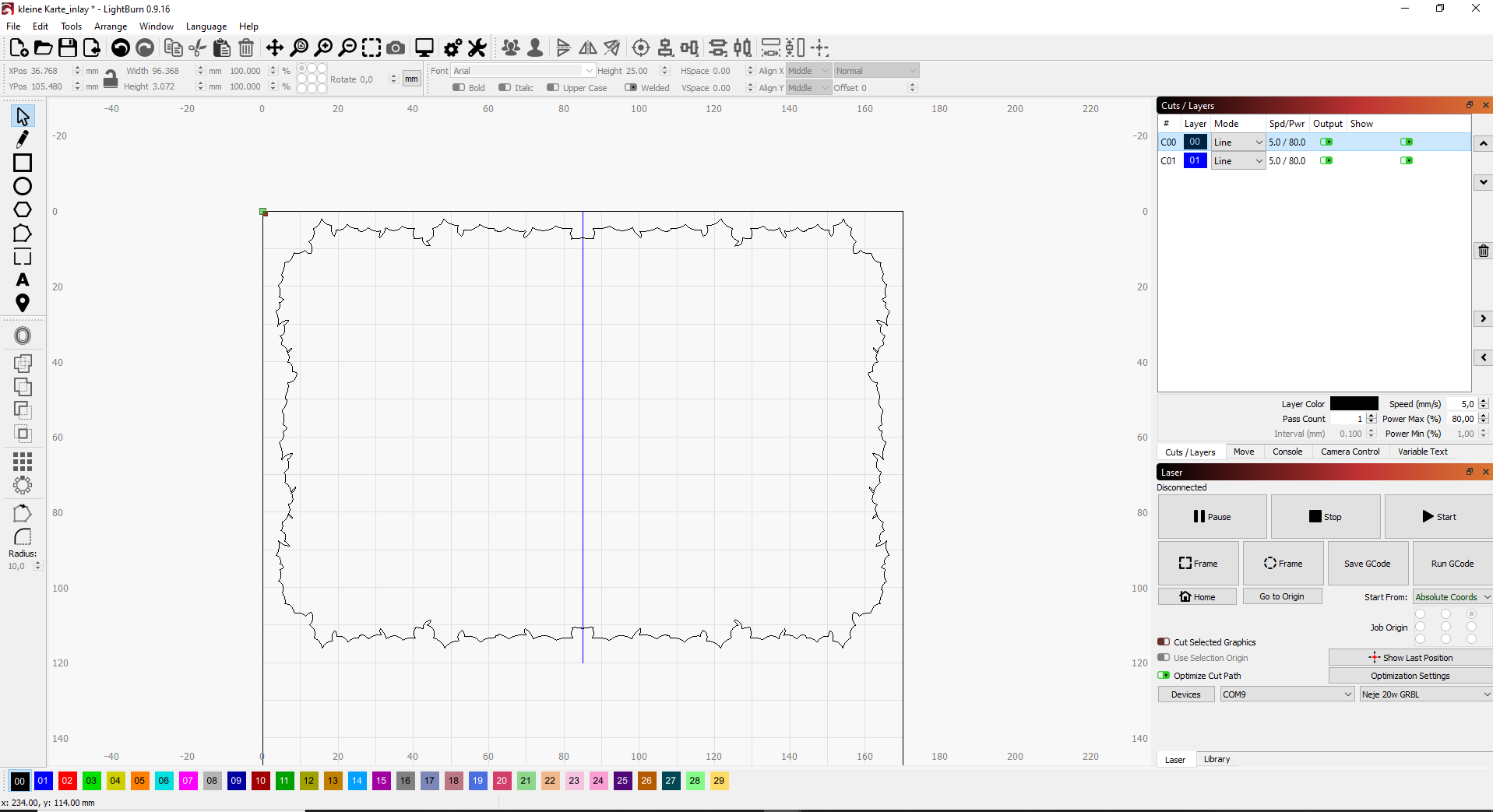
Task: Click the Open File folder icon
Action: tap(44, 47)
